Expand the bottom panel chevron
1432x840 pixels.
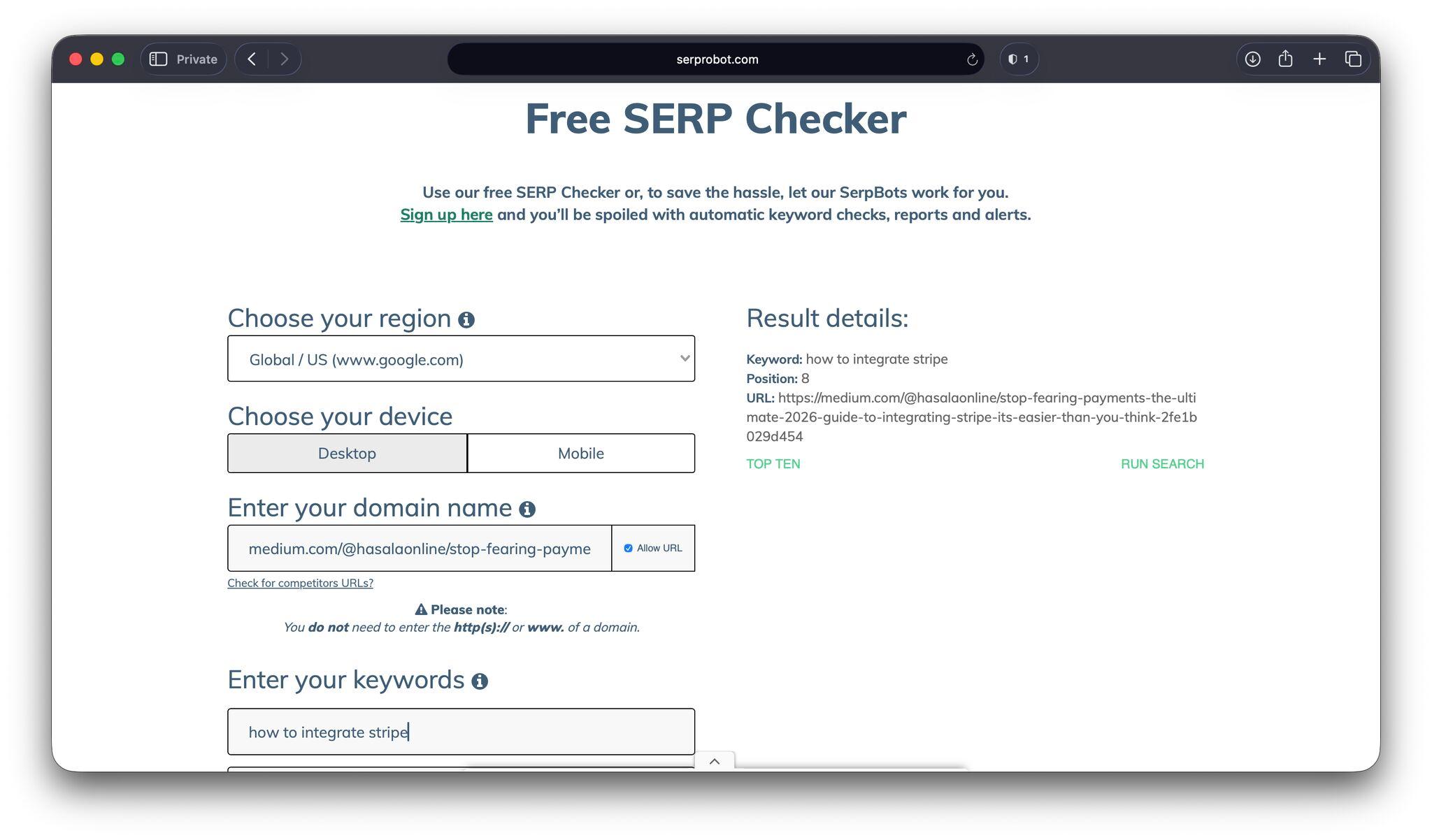point(714,762)
